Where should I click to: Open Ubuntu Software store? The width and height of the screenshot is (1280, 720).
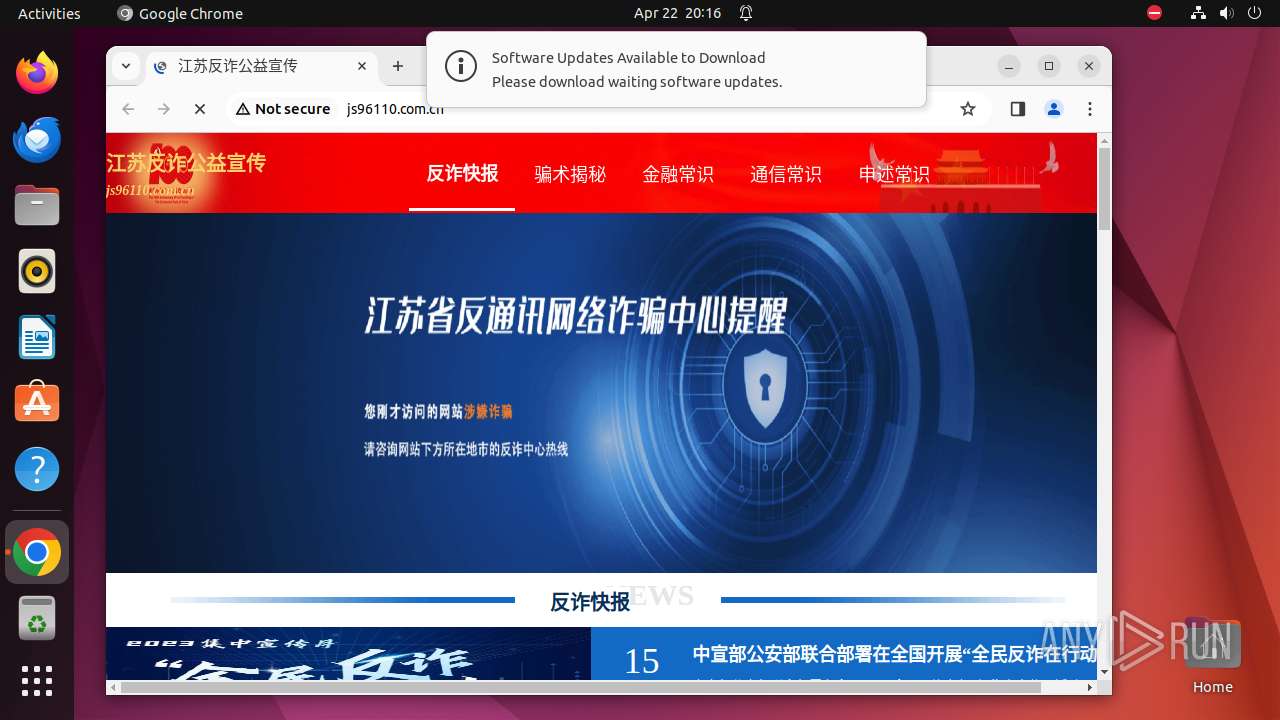coord(37,403)
